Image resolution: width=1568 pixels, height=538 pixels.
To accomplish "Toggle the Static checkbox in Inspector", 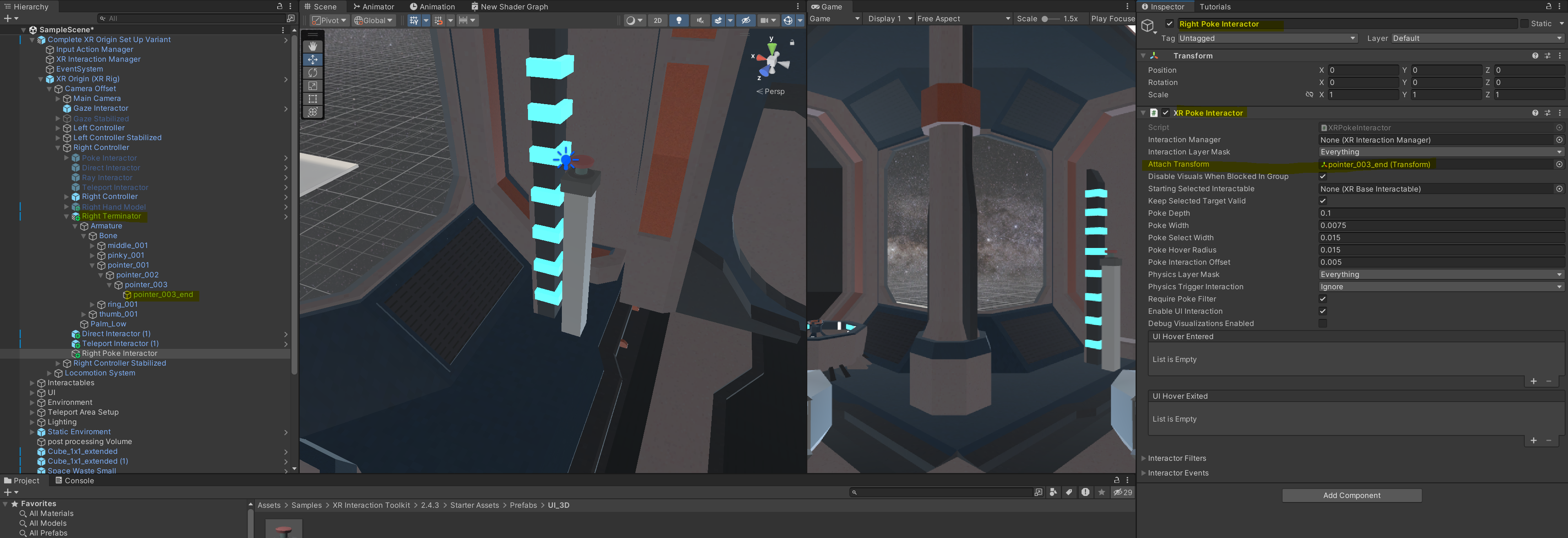I will [x=1524, y=24].
